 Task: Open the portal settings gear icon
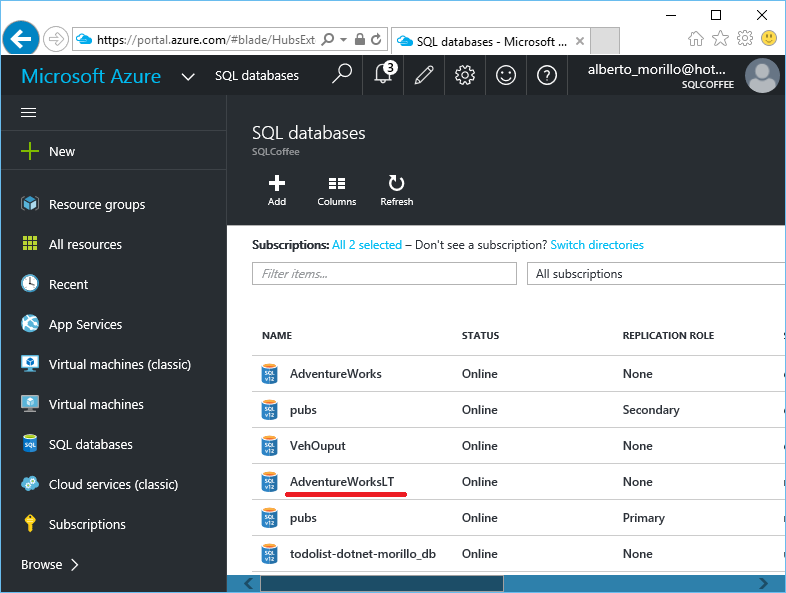click(465, 75)
